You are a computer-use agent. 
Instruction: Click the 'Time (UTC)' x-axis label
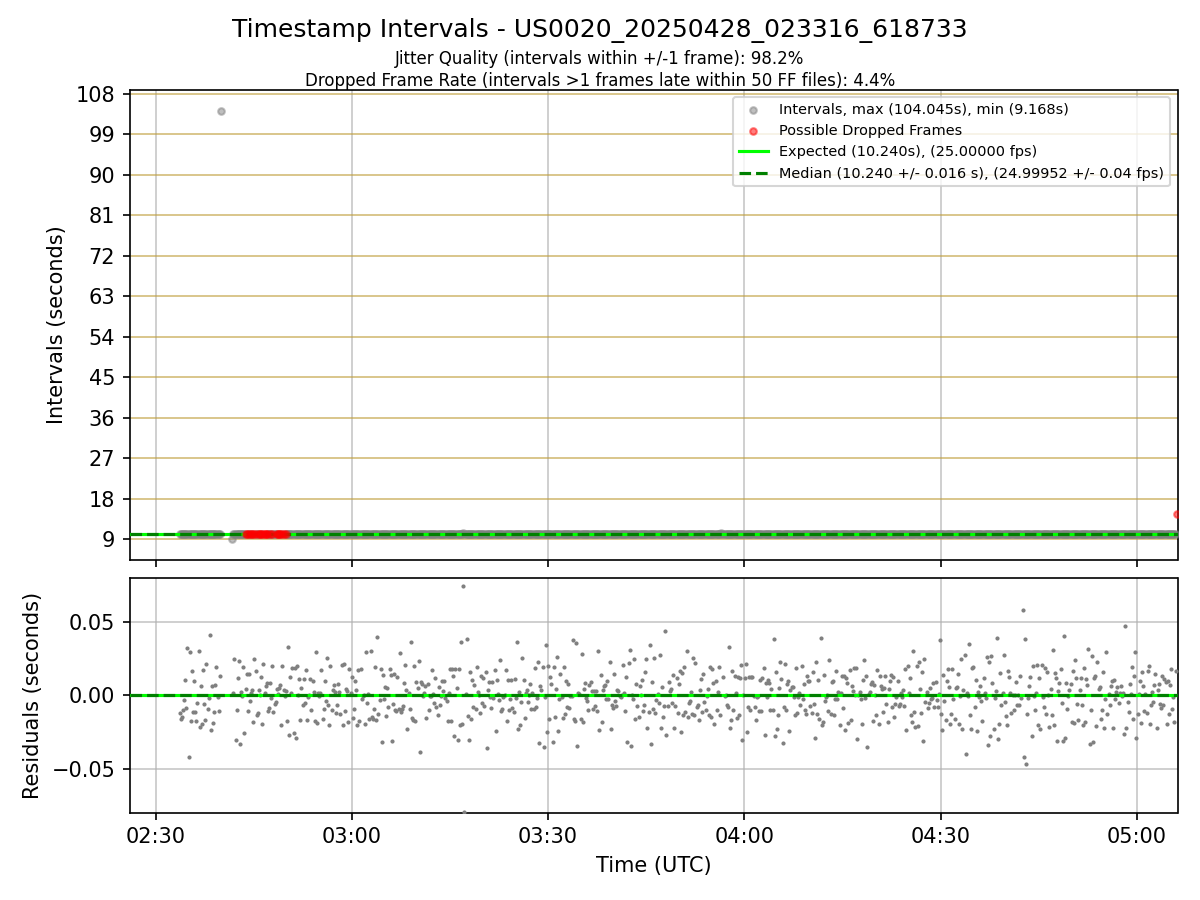pos(653,865)
